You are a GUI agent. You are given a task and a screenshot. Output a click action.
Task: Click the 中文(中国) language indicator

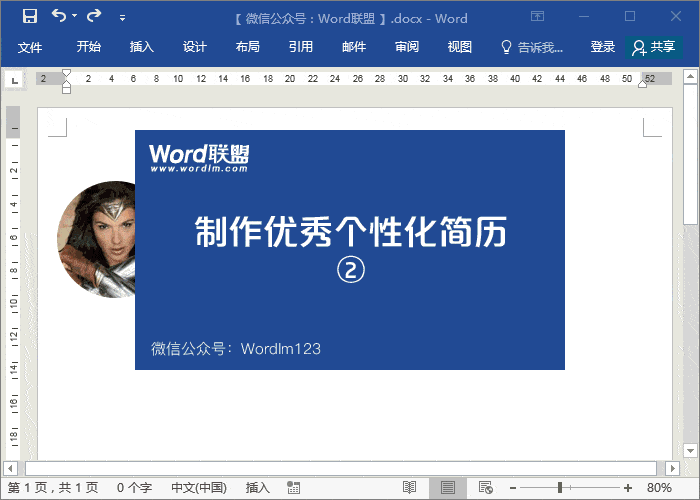click(x=199, y=488)
